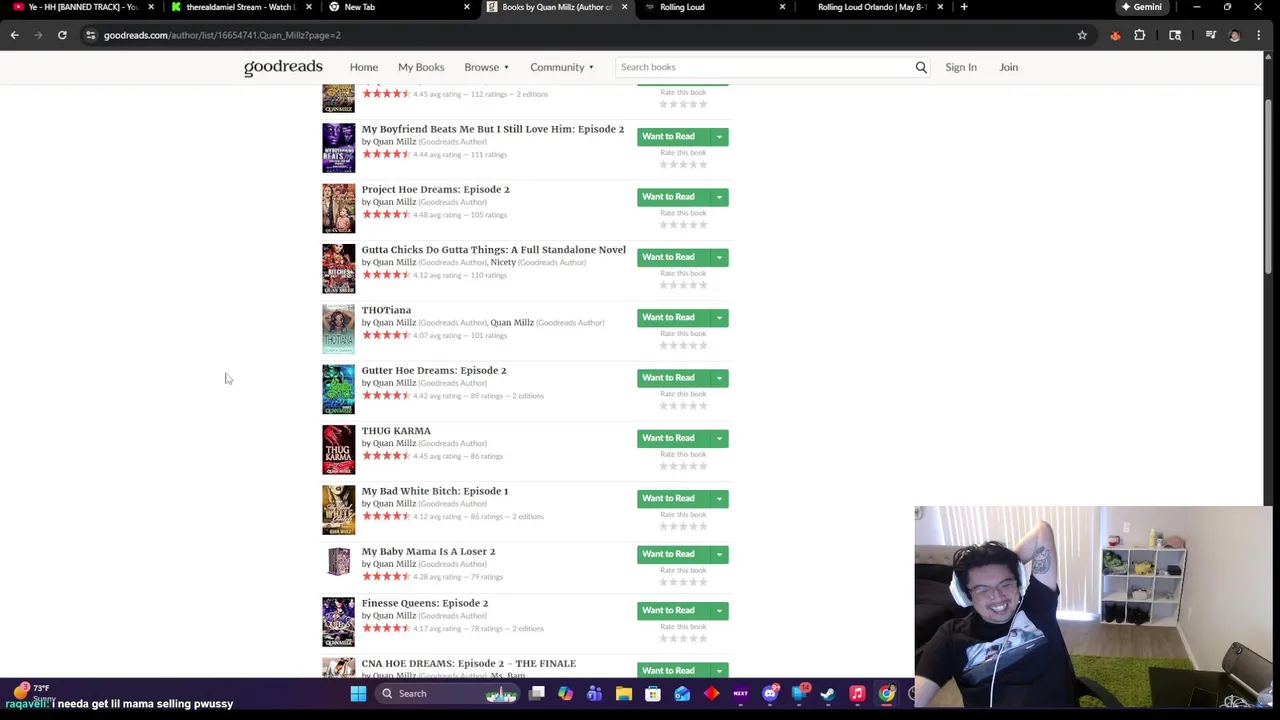Viewport: 1280px width, 720px height.
Task: Click the Sign In link
Action: tap(961, 67)
